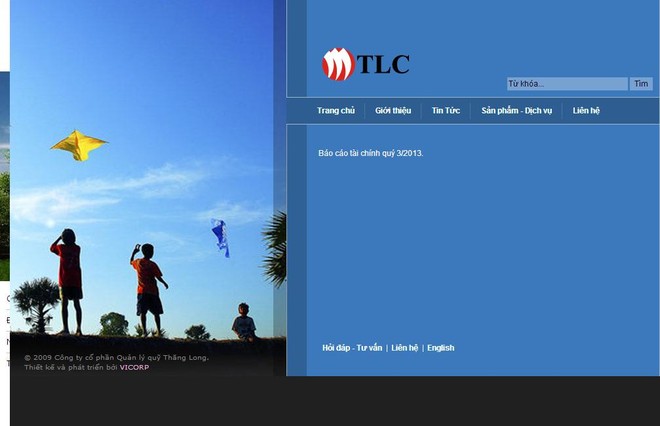Screen dimensions: 660x426
Task: Focus the Từ khóa search field
Action: click(x=566, y=84)
